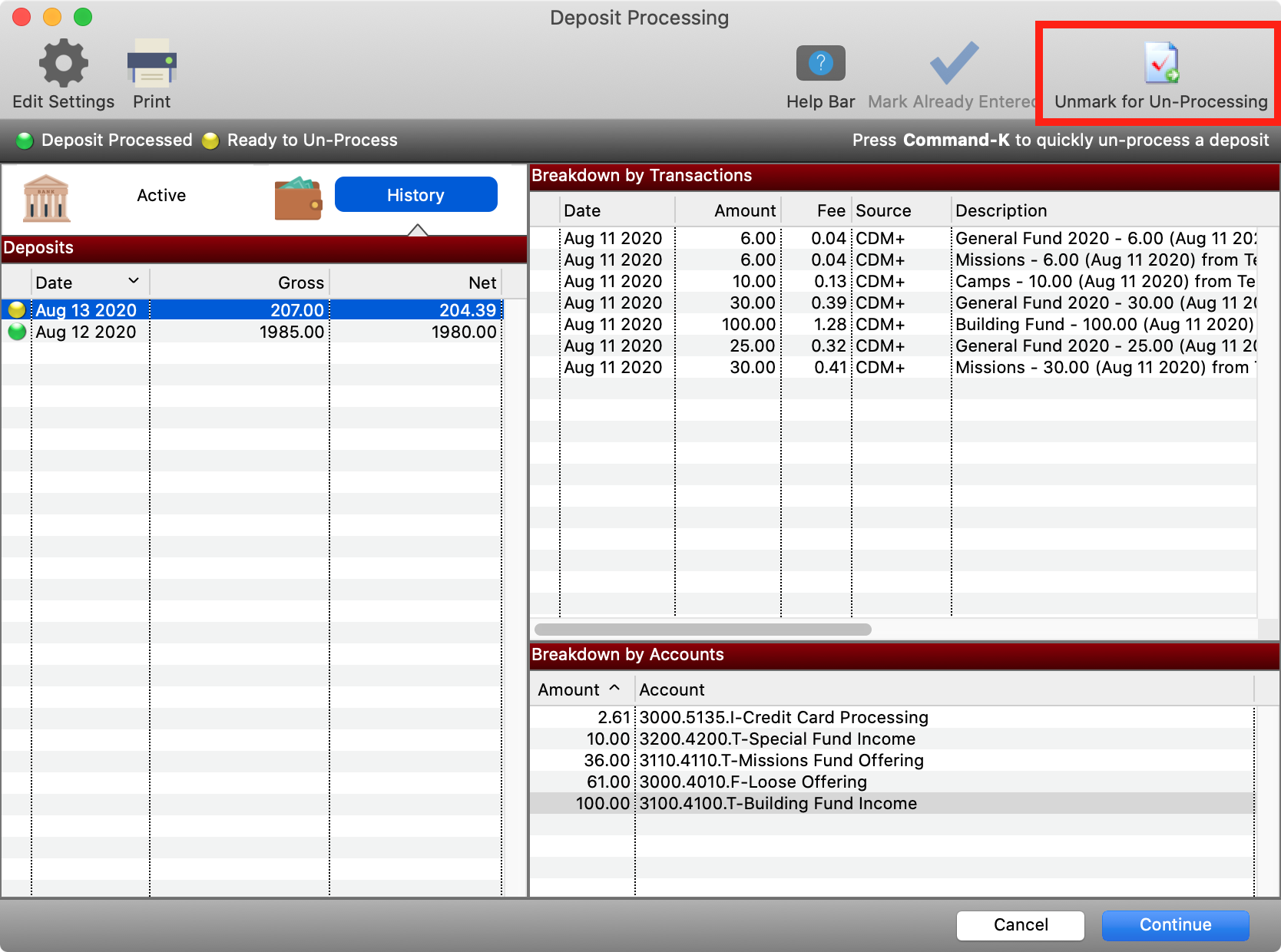Open Edit Settings gear icon
The height and width of the screenshot is (952, 1281).
coord(63,63)
